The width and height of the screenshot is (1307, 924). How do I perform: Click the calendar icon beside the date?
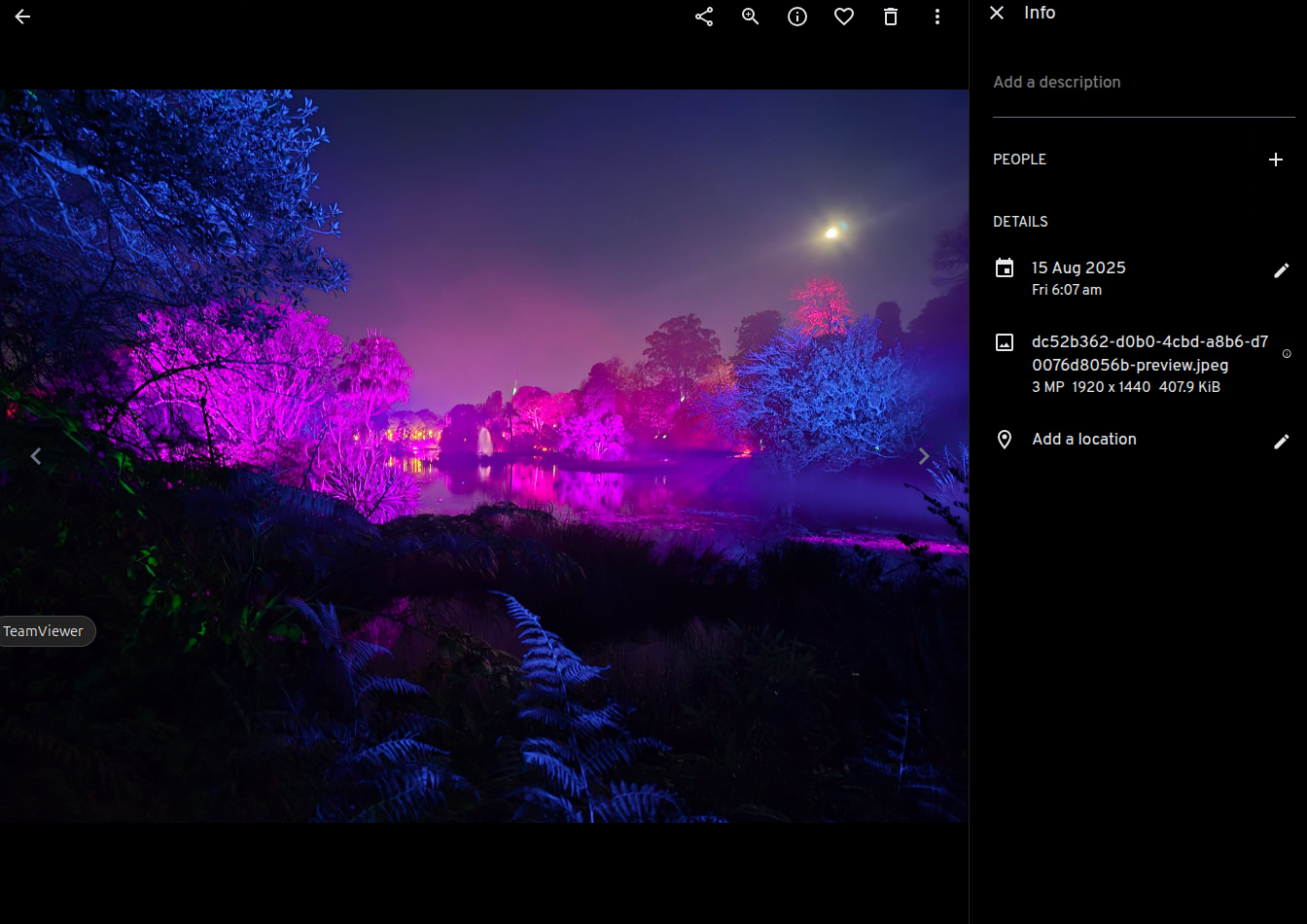pyautogui.click(x=1005, y=268)
